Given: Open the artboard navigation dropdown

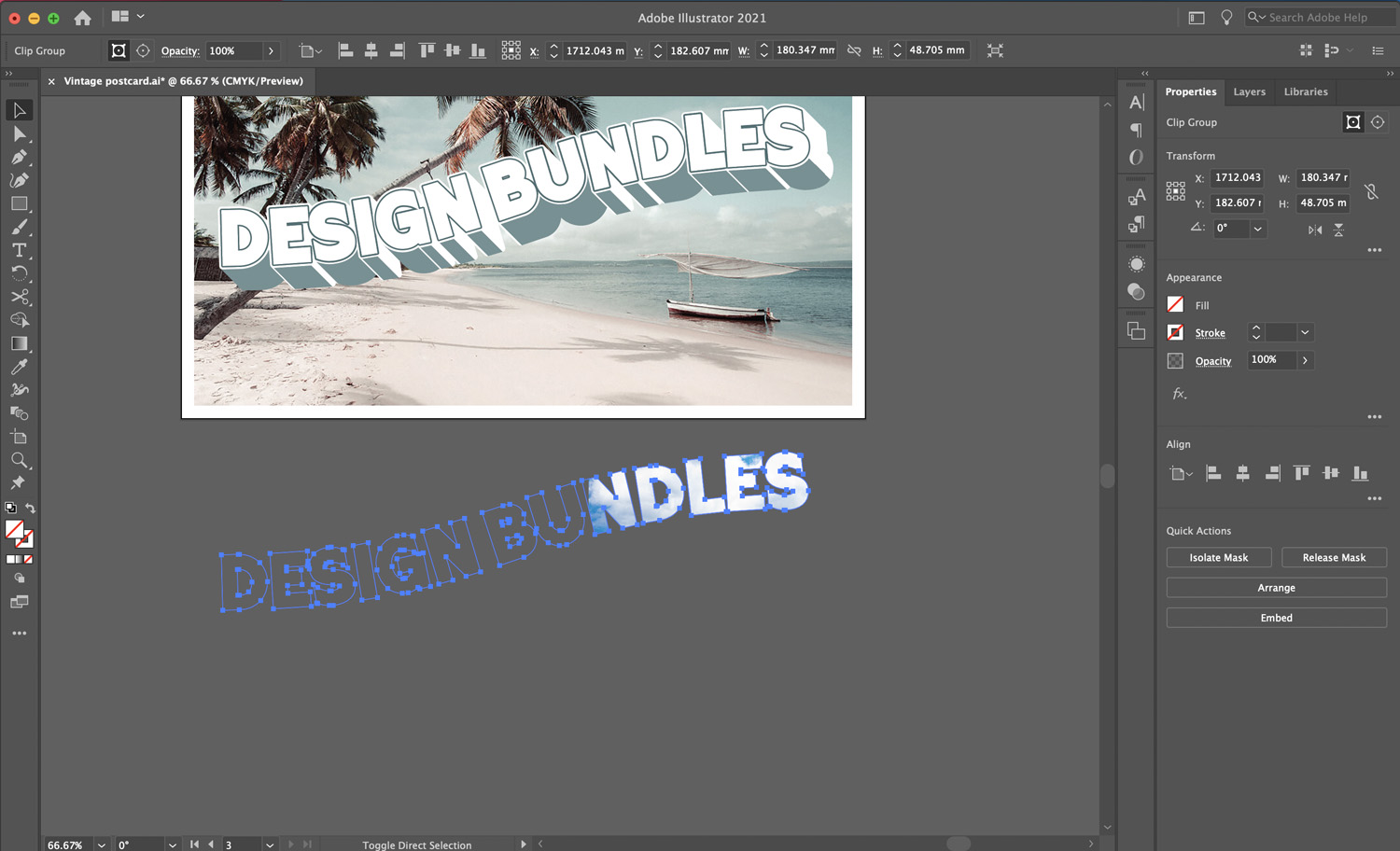Looking at the screenshot, I should 270,844.
